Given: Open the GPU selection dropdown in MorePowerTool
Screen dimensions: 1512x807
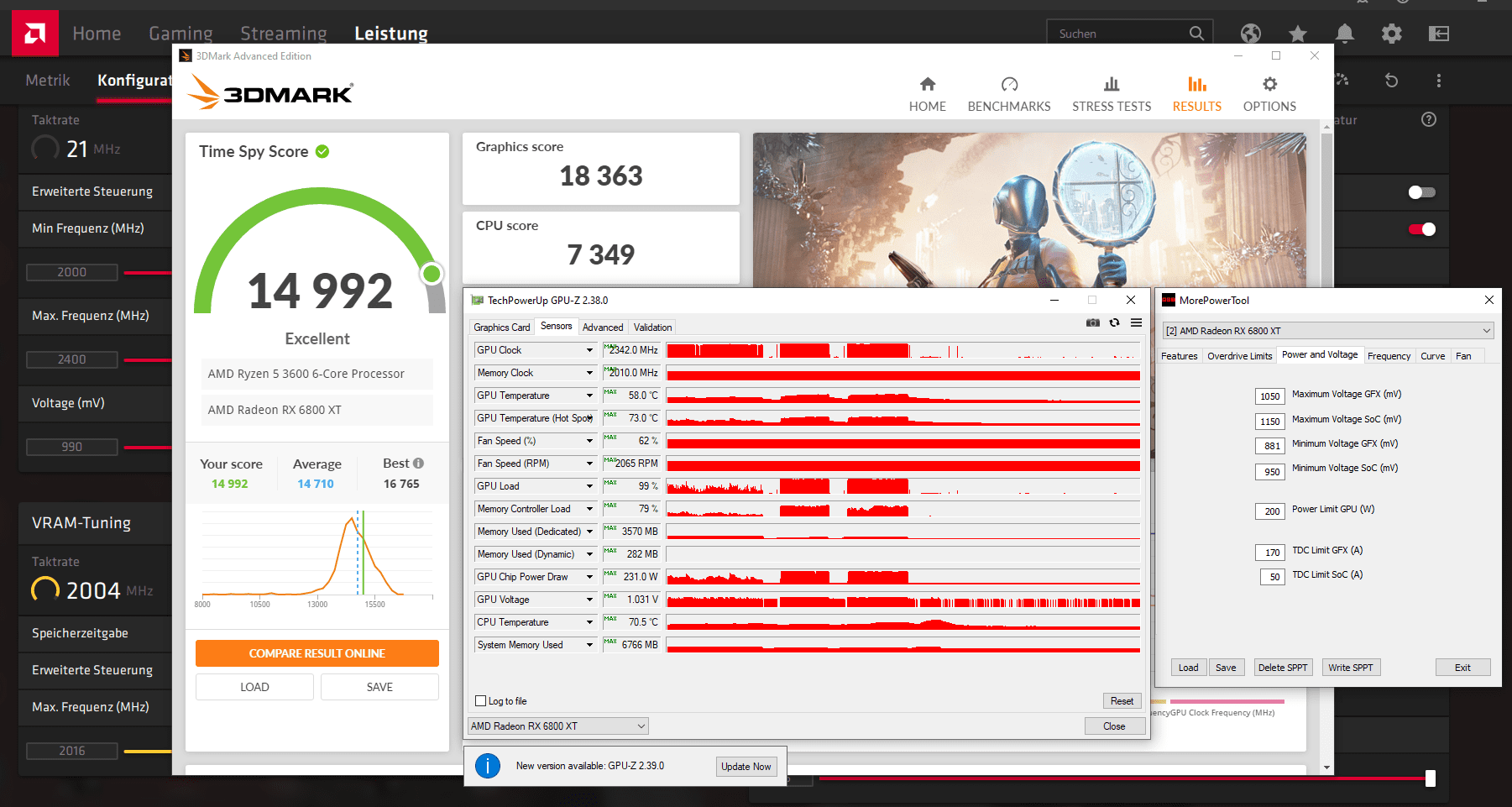Looking at the screenshot, I should coord(1328,331).
